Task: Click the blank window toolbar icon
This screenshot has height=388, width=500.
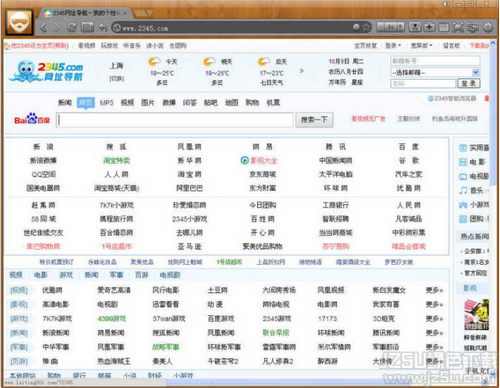Action: 444,27
